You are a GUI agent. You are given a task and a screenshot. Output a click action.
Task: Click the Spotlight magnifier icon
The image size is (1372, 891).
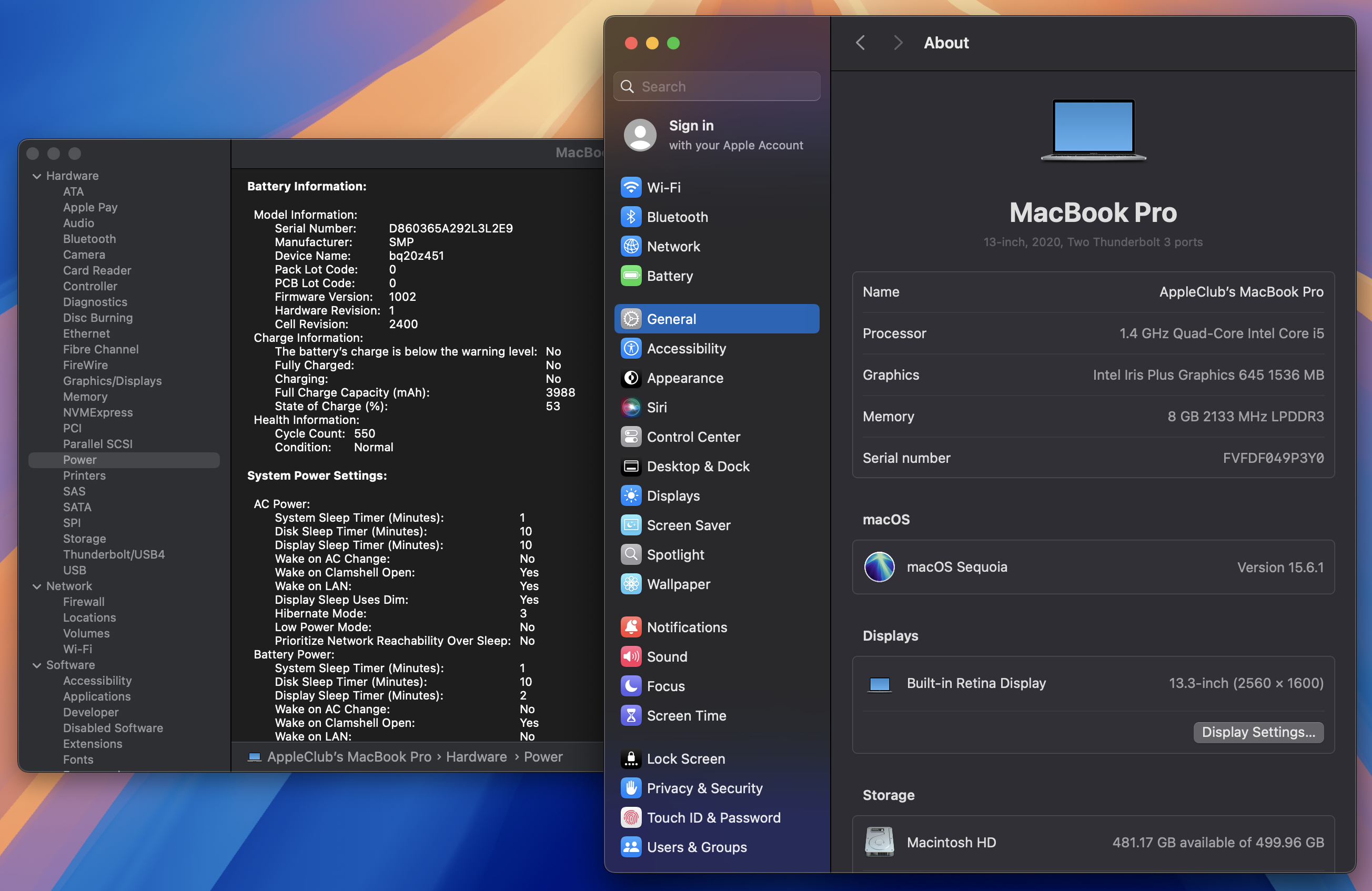point(631,554)
